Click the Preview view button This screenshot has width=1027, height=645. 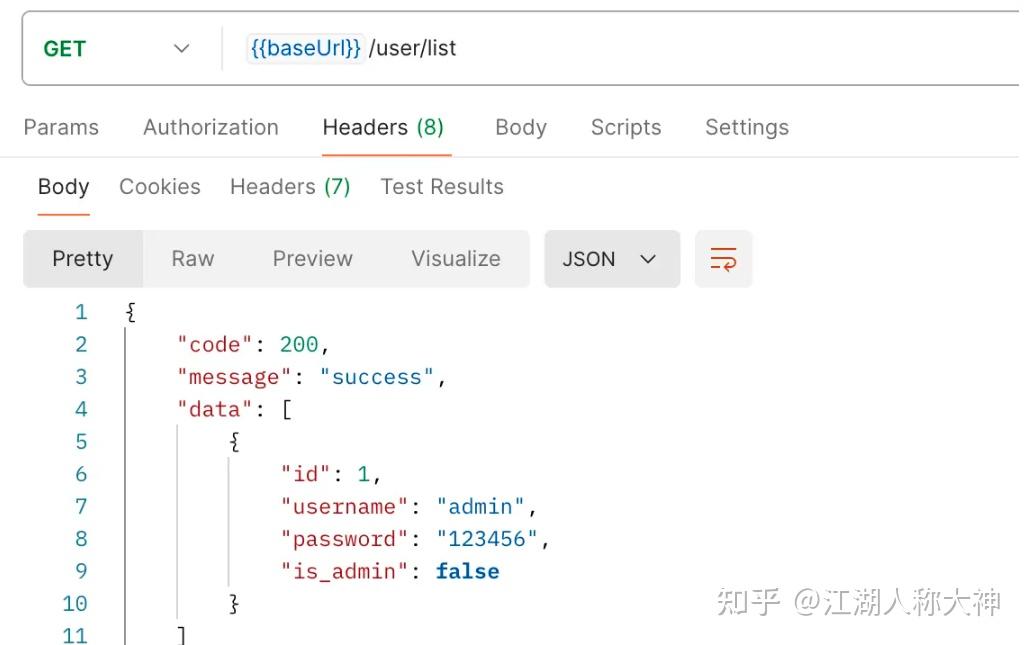(x=312, y=259)
